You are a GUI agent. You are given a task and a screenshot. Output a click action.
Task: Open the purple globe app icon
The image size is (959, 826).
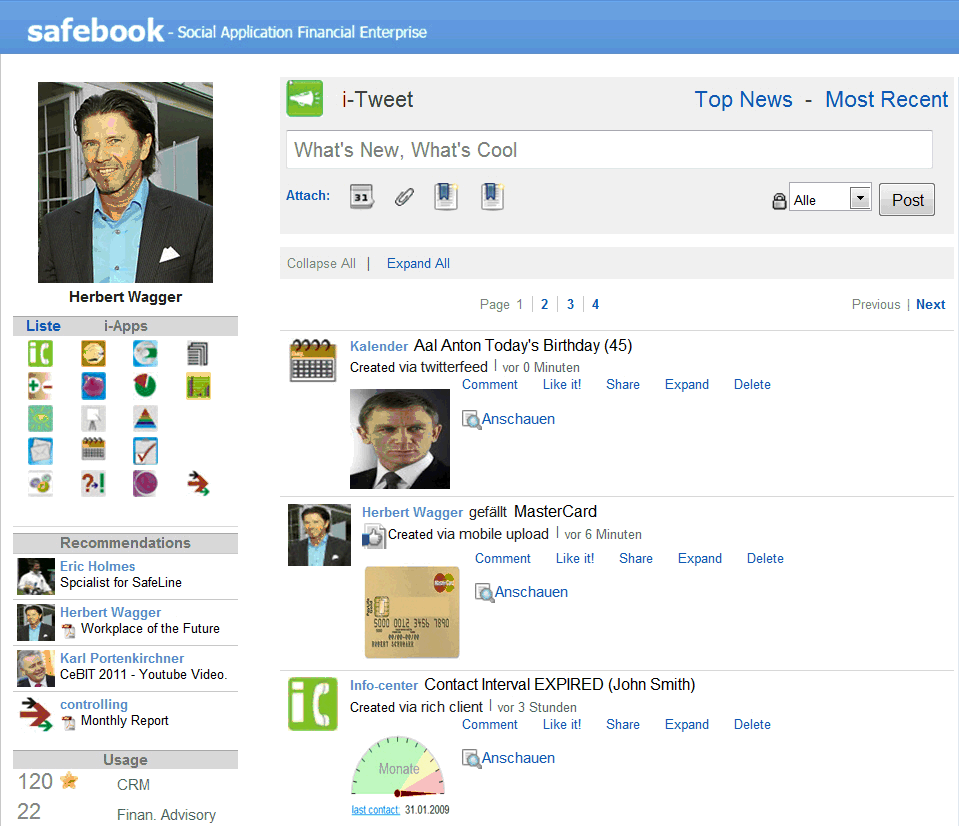[145, 483]
